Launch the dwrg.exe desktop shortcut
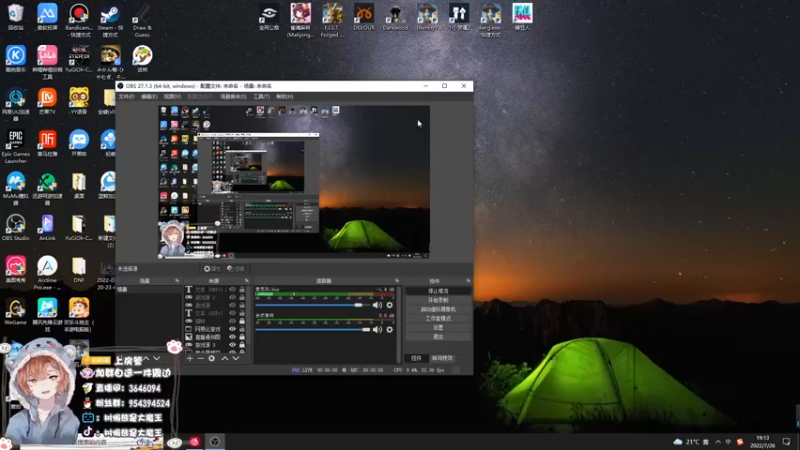Image resolution: width=800 pixels, height=450 pixels. [x=490, y=20]
